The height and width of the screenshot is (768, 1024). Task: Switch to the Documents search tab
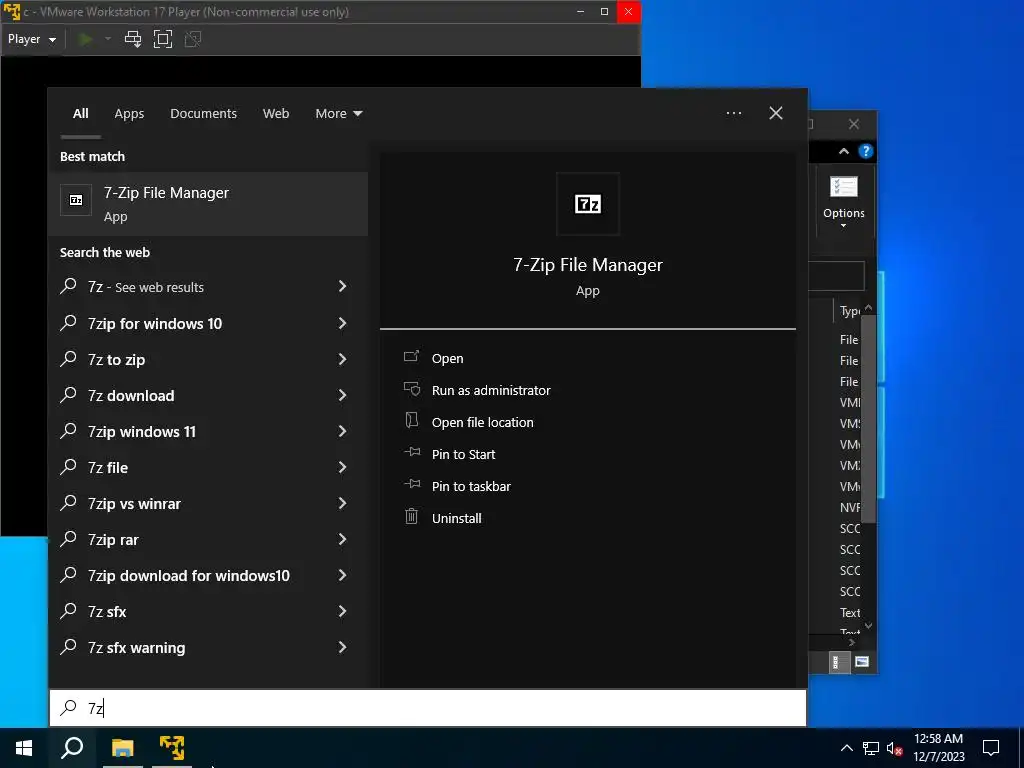pyautogui.click(x=203, y=114)
